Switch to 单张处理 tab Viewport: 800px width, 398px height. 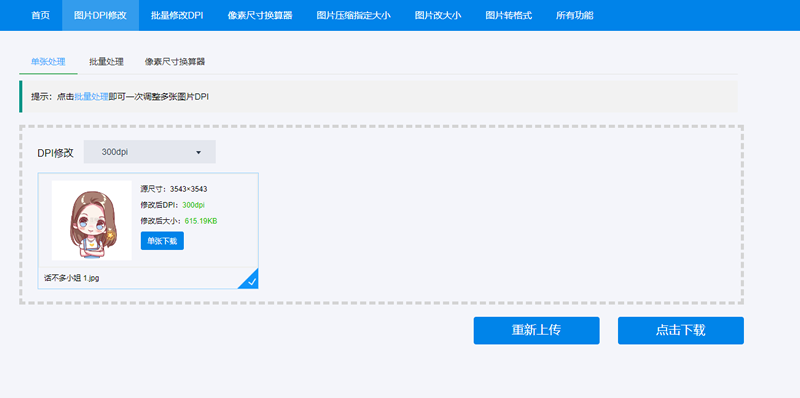click(48, 62)
